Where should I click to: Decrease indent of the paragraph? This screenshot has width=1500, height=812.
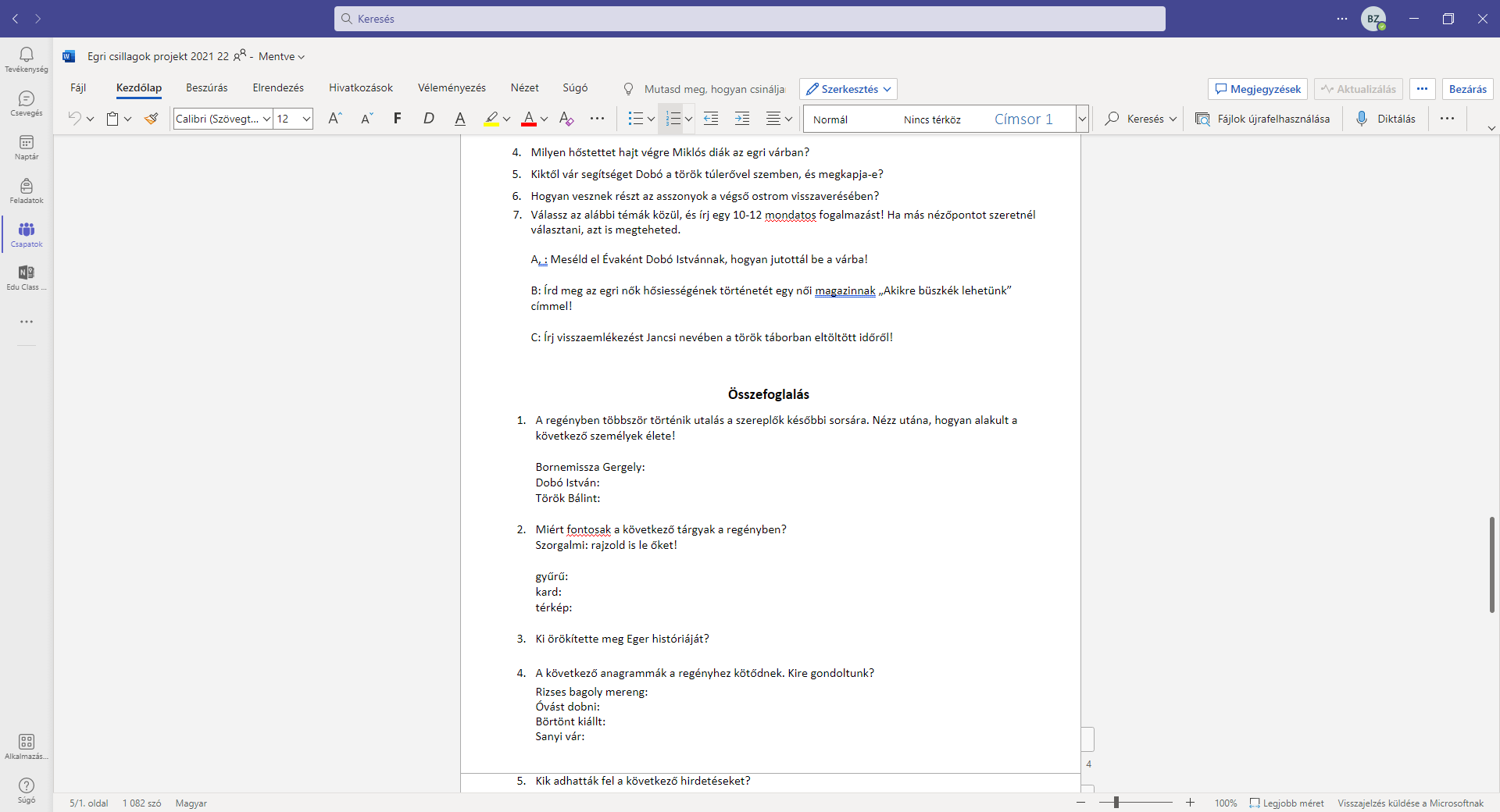tap(711, 119)
